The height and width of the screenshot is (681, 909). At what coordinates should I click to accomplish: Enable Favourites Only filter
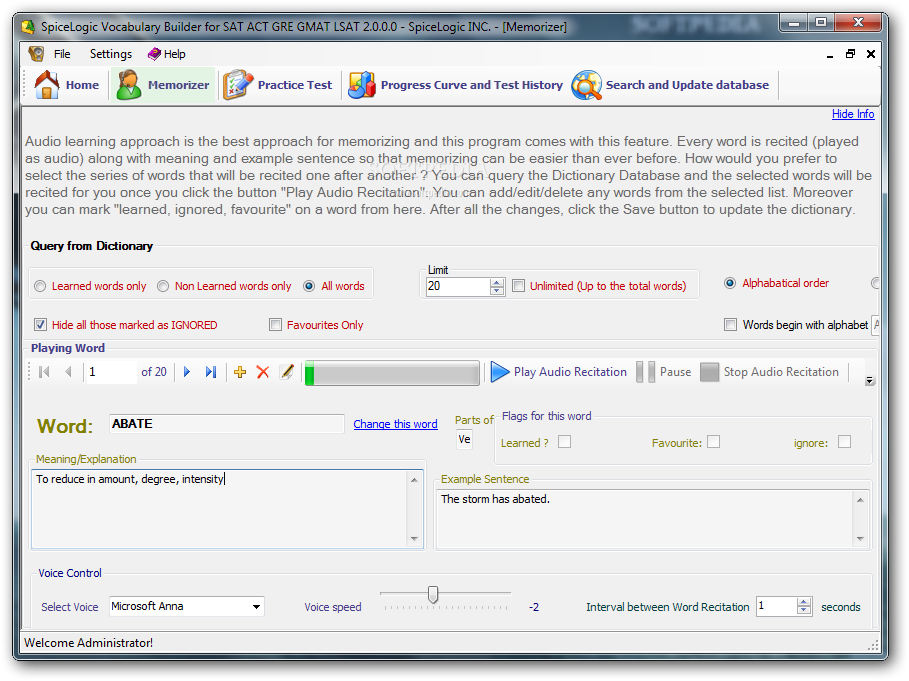click(275, 325)
